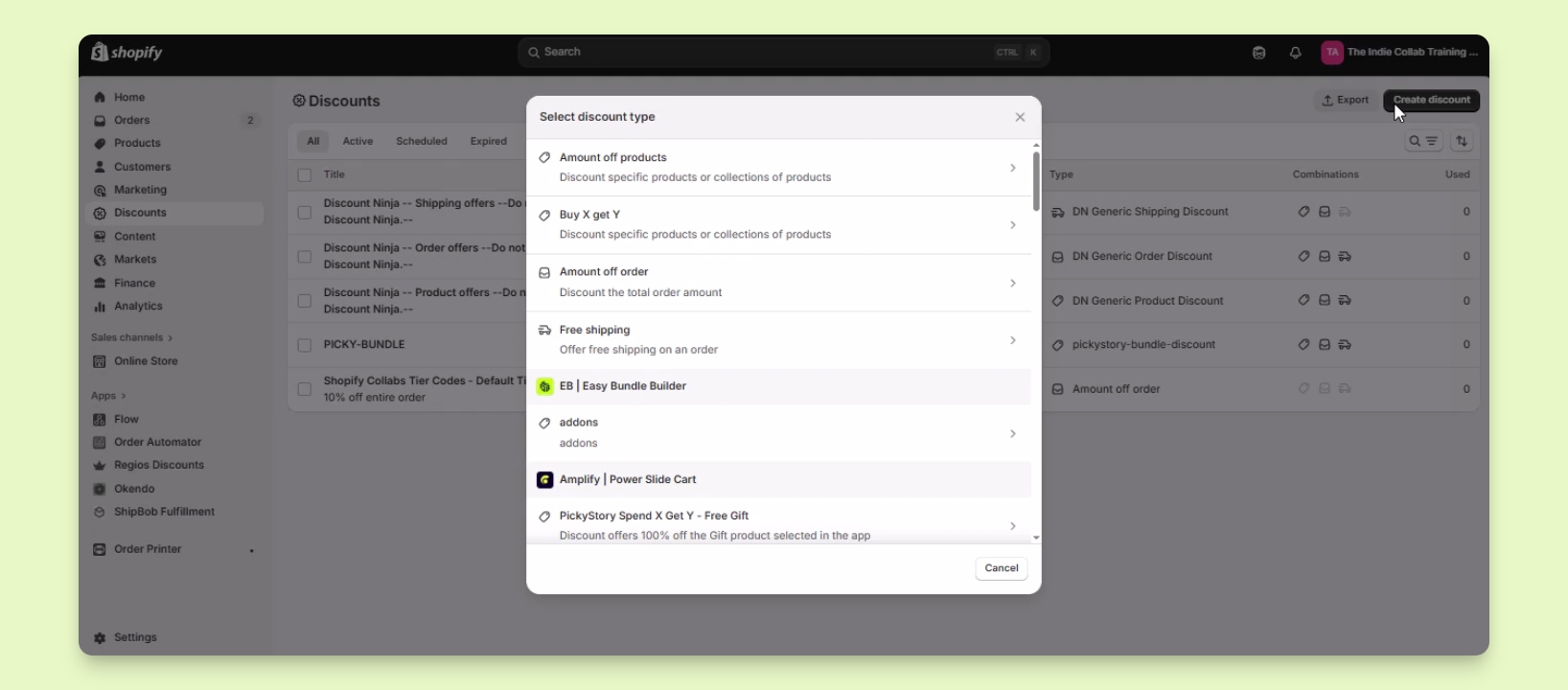Click the Order Printer app icon
This screenshot has height=690, width=1568.
(x=100, y=549)
